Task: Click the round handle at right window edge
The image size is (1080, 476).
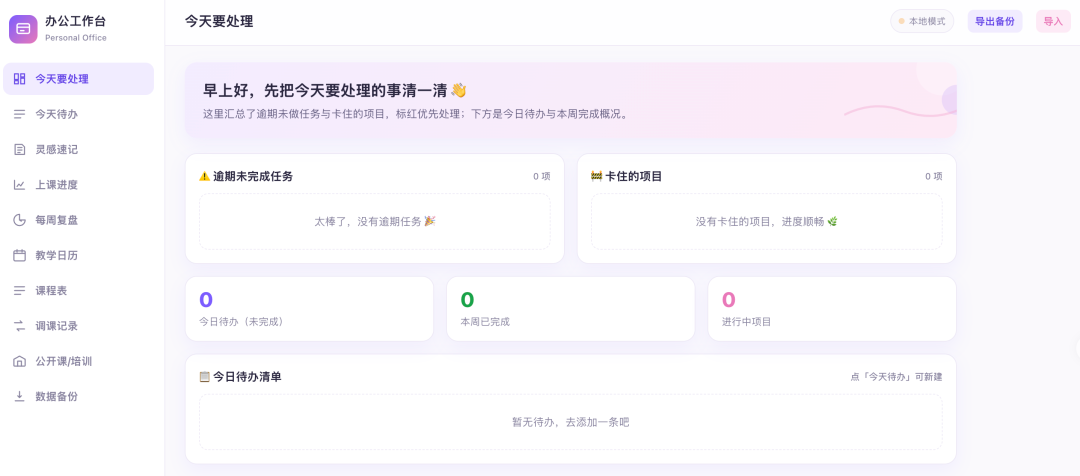Action: [x=1077, y=348]
